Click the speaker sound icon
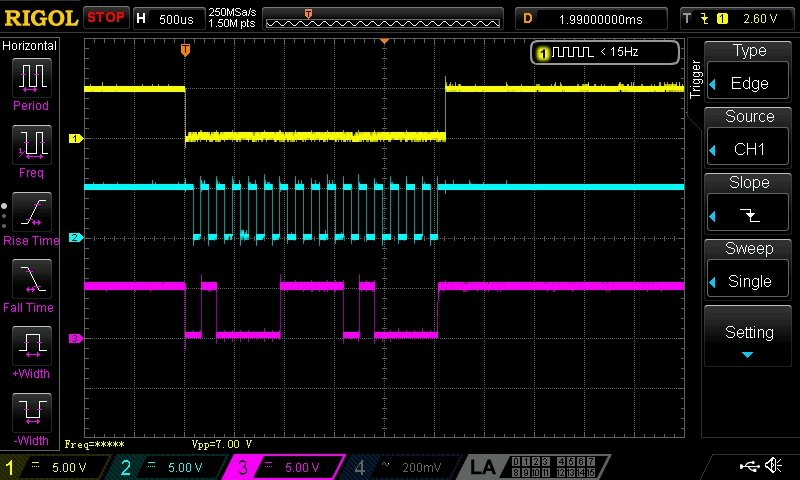 click(x=774, y=465)
